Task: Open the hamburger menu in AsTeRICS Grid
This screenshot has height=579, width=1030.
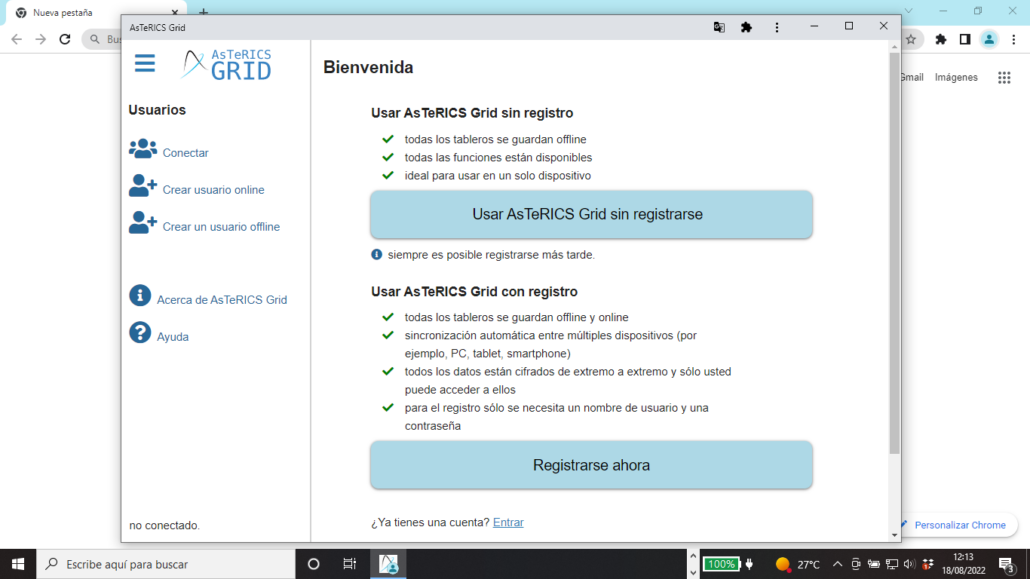Action: [144, 62]
